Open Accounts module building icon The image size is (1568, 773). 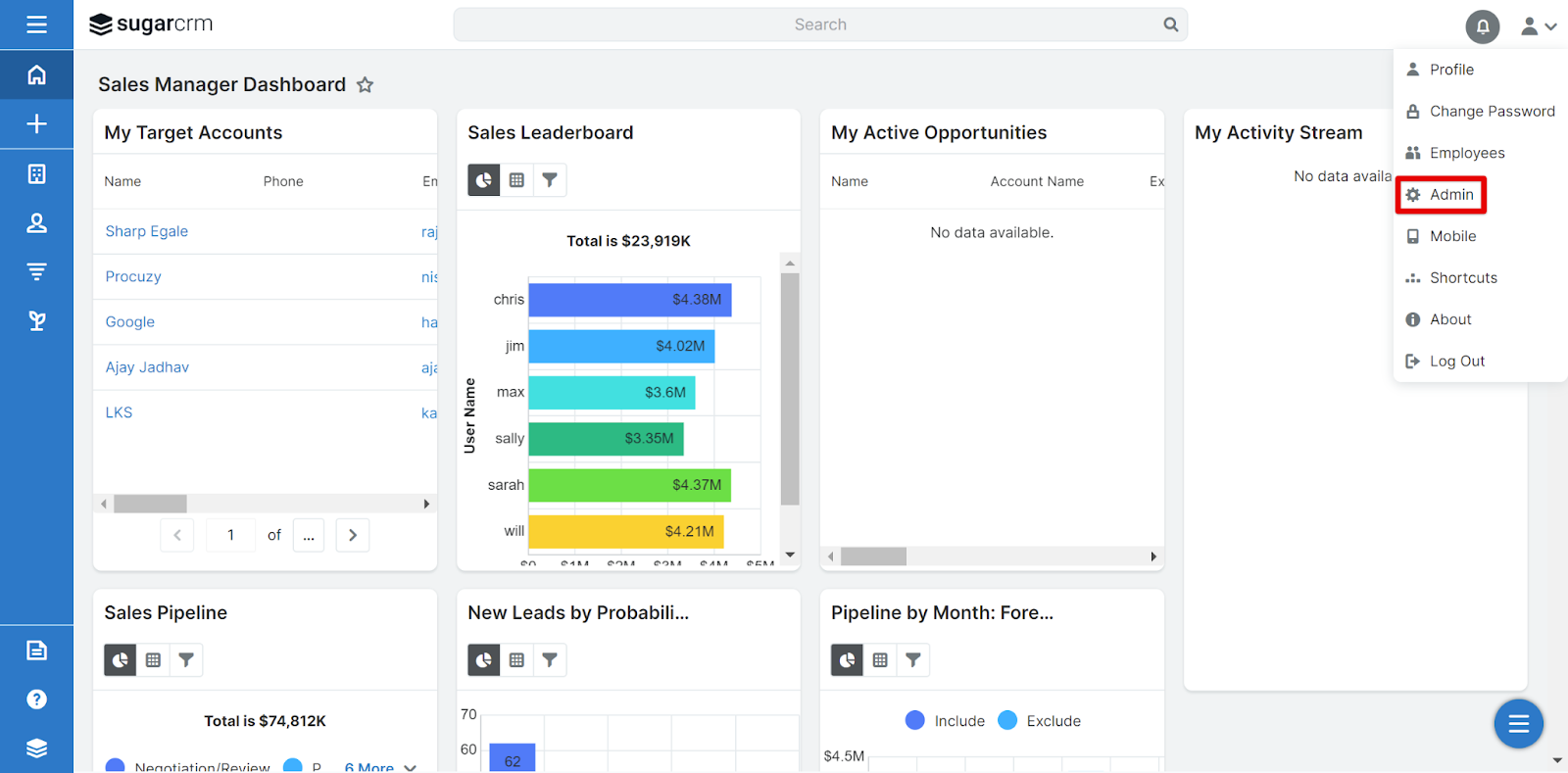click(x=36, y=173)
